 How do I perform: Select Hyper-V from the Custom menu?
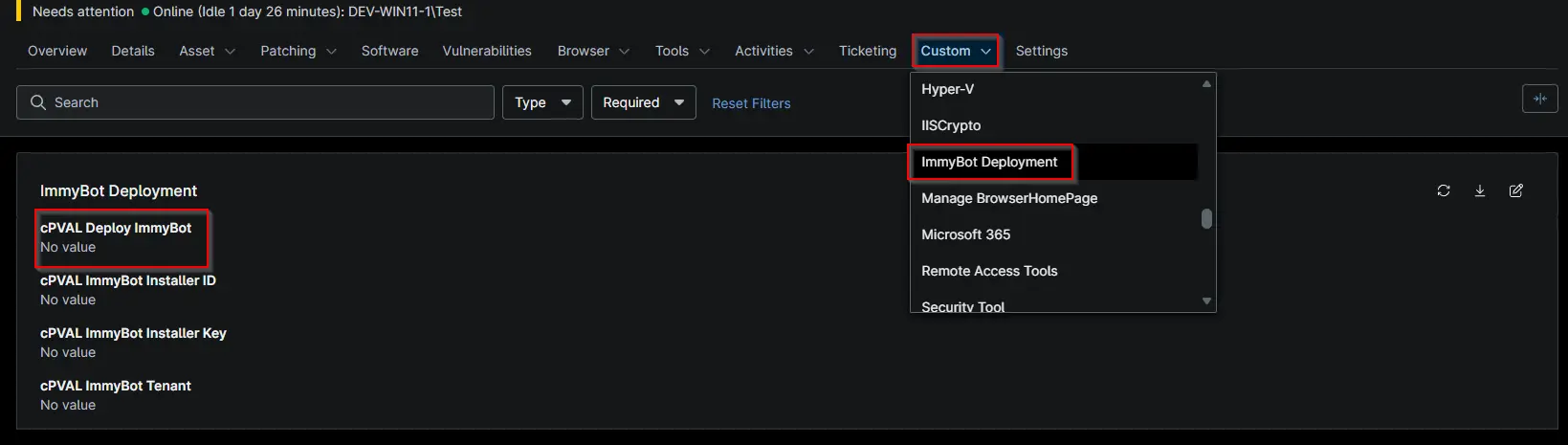coord(1054,89)
